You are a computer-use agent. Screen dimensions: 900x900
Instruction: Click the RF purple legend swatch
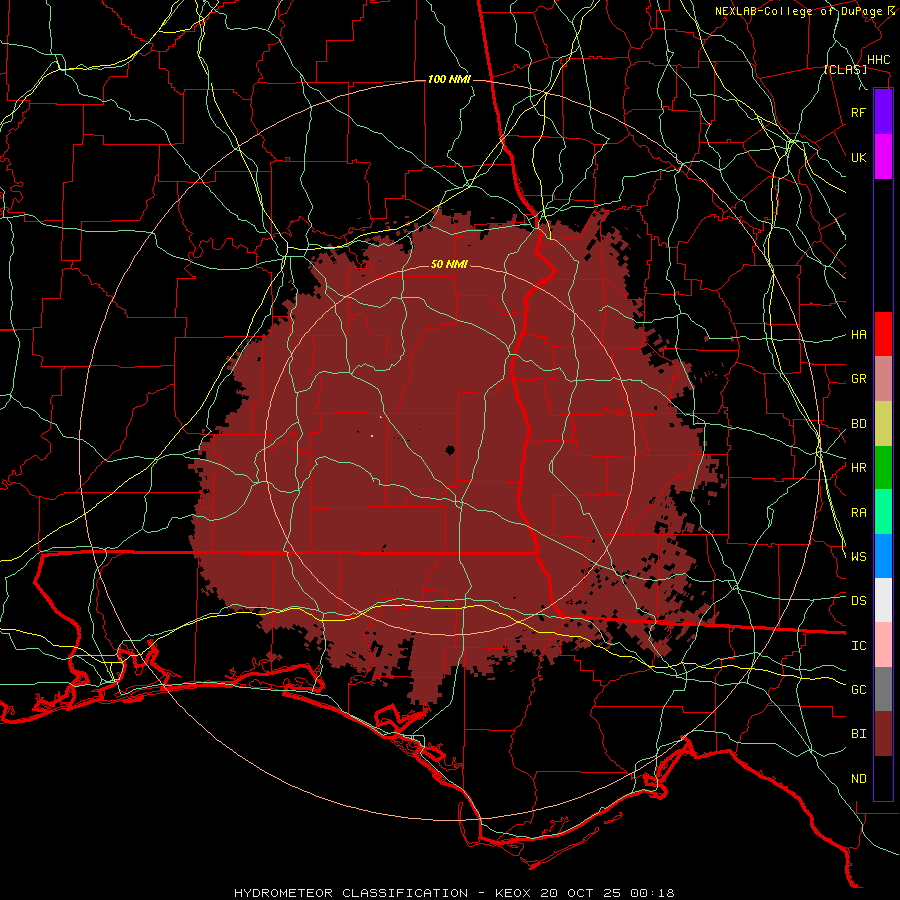coord(883,112)
